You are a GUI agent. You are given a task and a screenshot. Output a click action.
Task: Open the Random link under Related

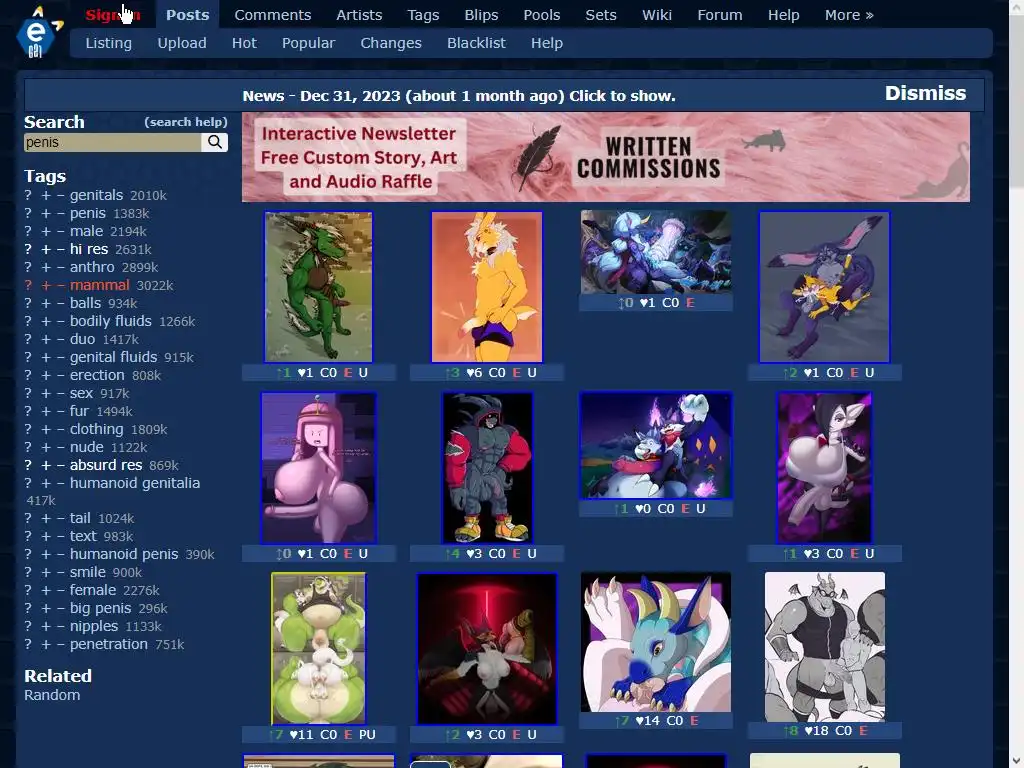(x=52, y=695)
